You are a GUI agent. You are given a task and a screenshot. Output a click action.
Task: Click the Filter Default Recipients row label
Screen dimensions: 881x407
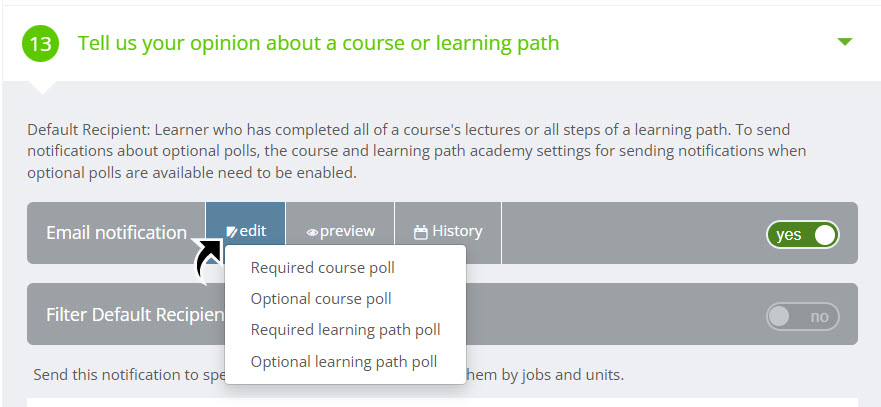coord(135,314)
